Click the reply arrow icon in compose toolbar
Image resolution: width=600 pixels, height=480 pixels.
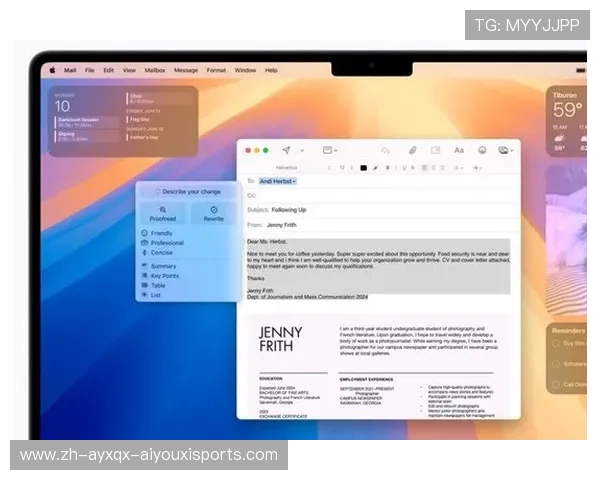(x=385, y=150)
